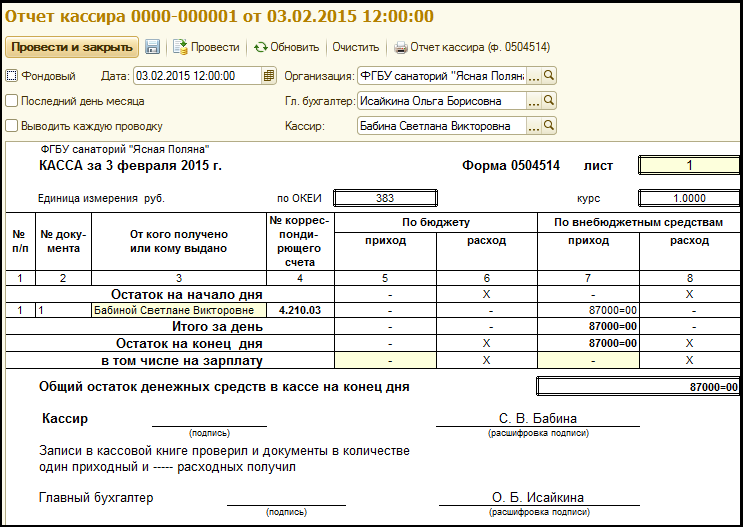
Task: Click the 'Организация' input field
Action: [442, 76]
